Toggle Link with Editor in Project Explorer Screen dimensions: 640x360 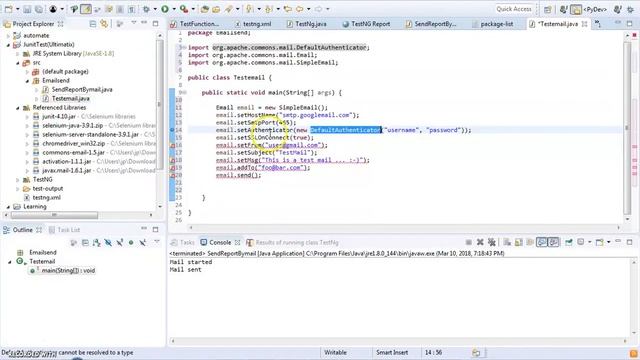pyautogui.click(x=104, y=24)
